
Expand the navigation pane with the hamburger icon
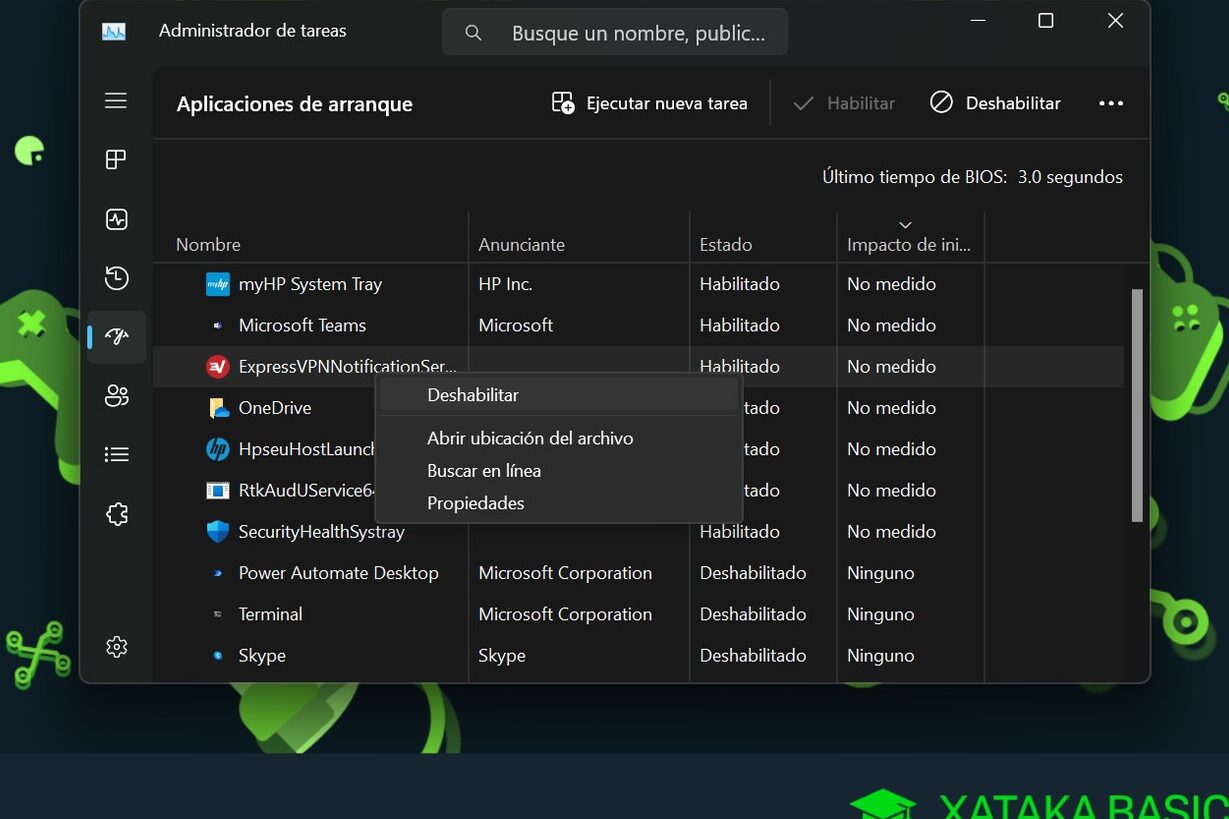pos(115,100)
